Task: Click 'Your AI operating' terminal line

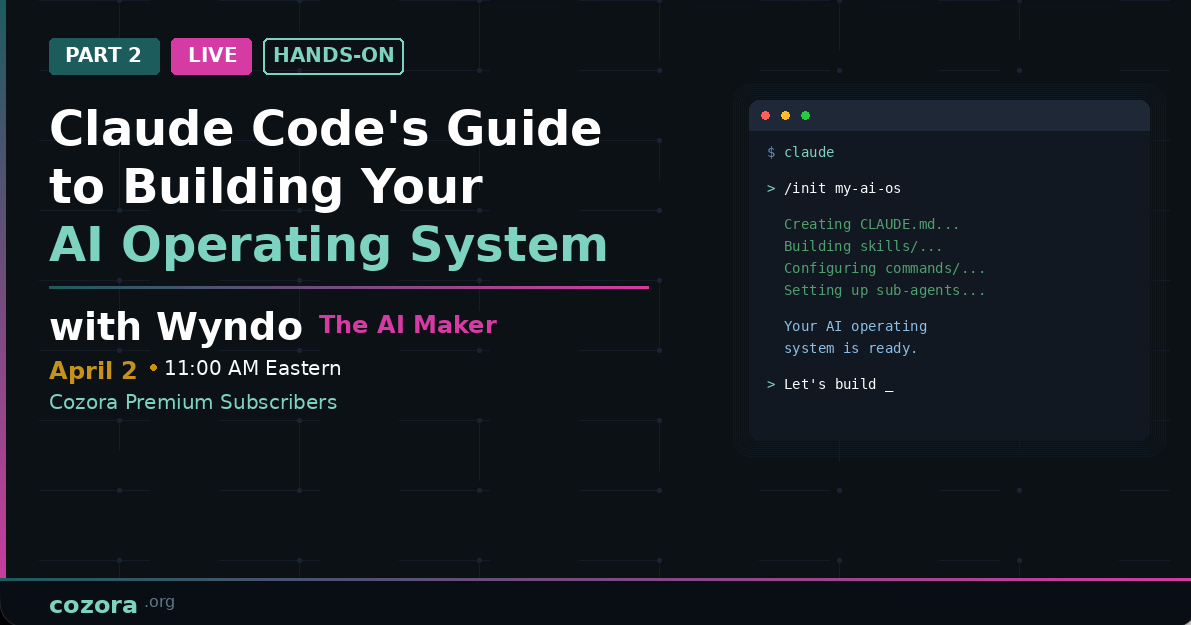Action: [855, 326]
